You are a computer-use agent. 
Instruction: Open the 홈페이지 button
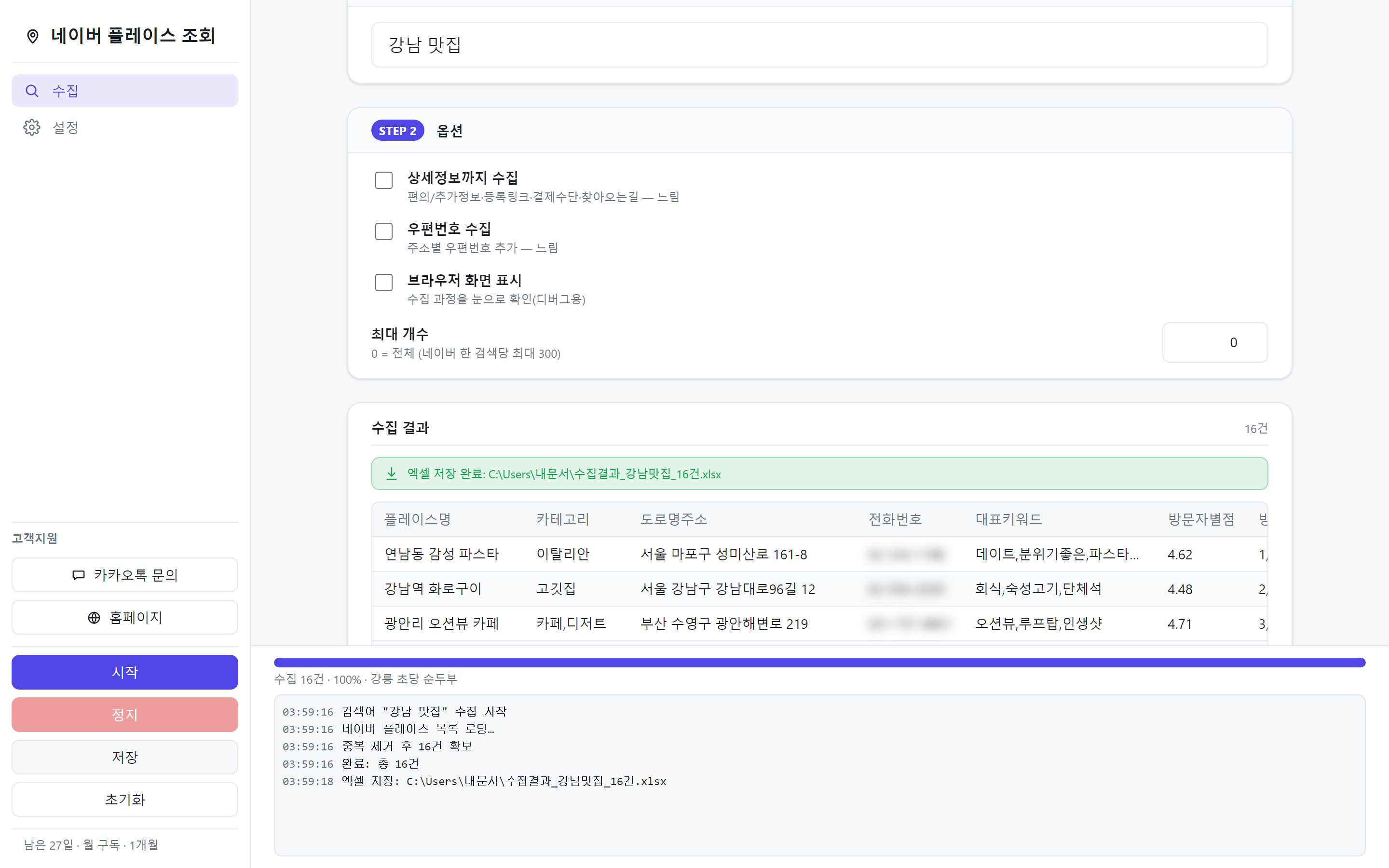[124, 617]
